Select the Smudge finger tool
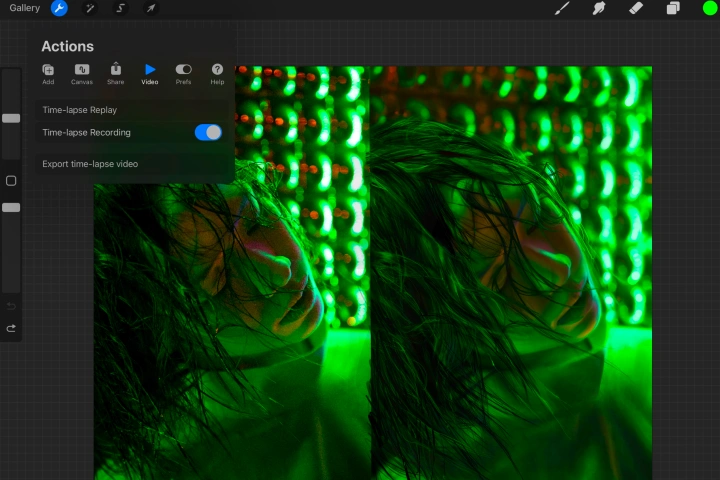The height and width of the screenshot is (480, 720). coord(599,8)
